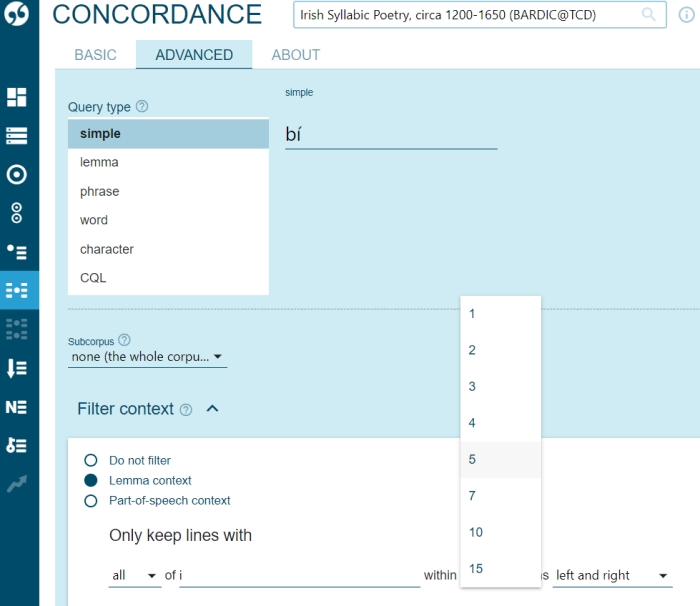Screen dimensions: 700x606
Task: Select the Lemma context radio button
Action: 91,480
